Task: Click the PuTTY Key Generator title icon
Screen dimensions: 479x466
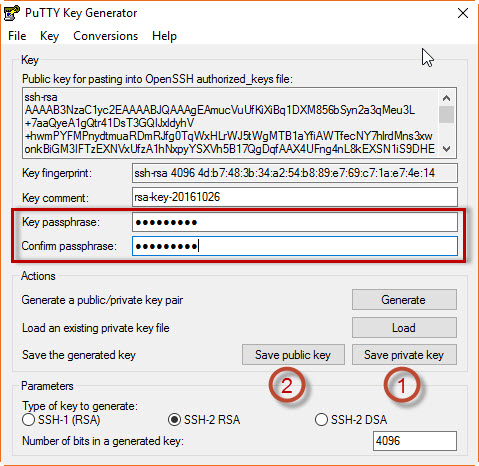Action: (x=11, y=13)
